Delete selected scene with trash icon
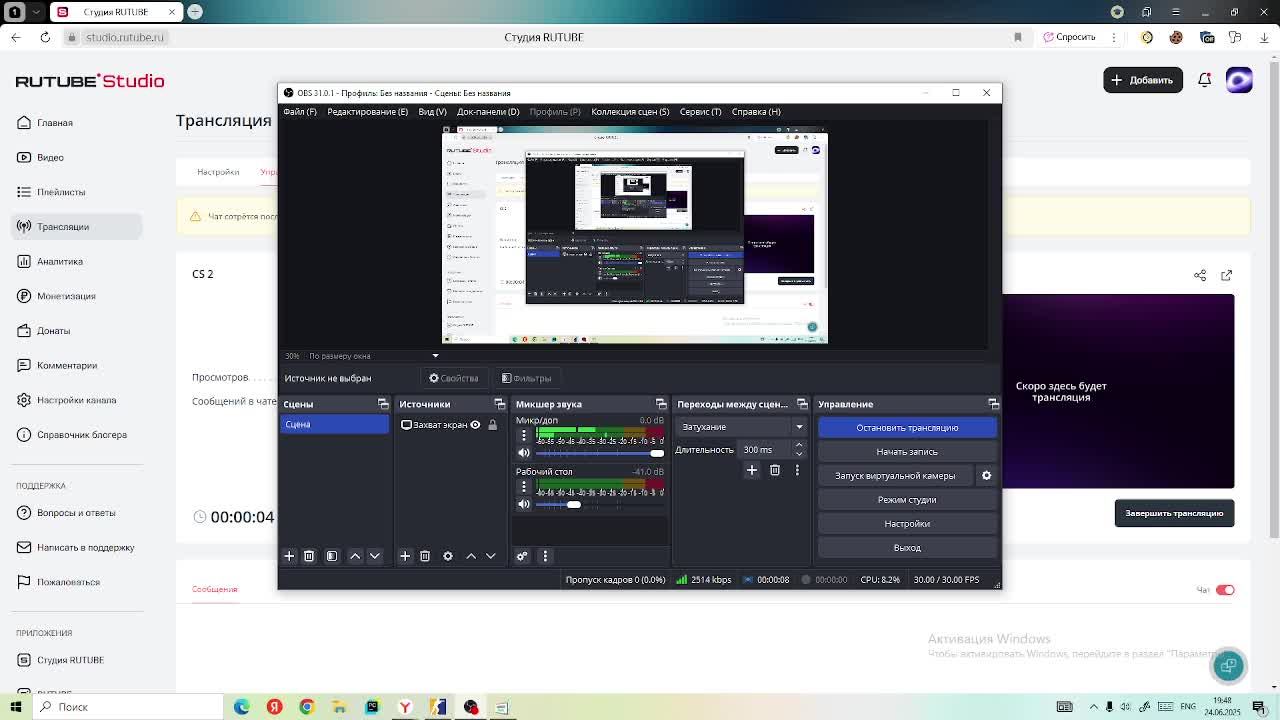1280x720 pixels. 309,556
